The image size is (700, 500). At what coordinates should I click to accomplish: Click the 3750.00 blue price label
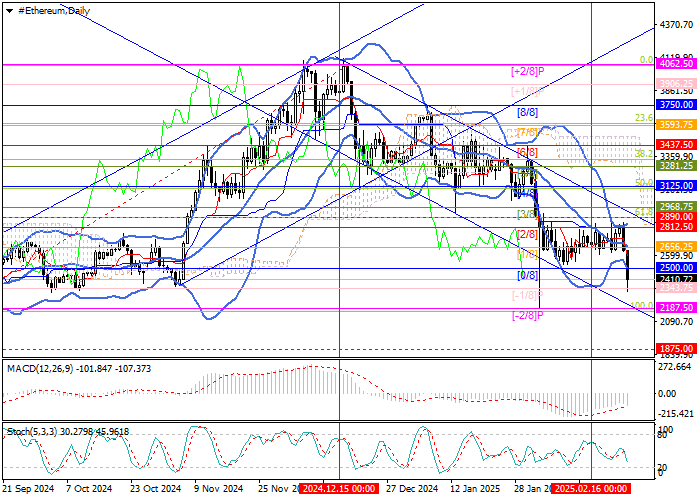[x=677, y=104]
